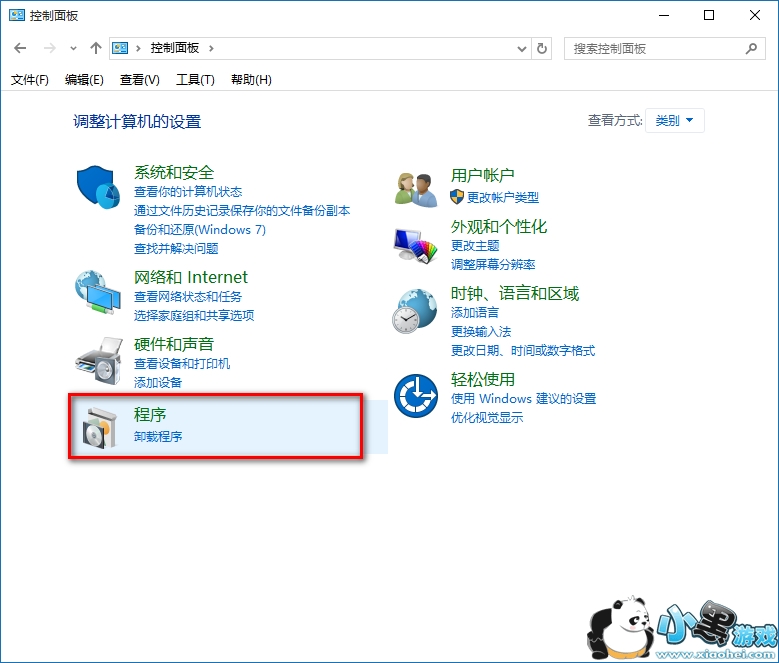779x663 pixels.
Task: Click the UAC shield beside 更改帐户类型
Action: [457, 197]
